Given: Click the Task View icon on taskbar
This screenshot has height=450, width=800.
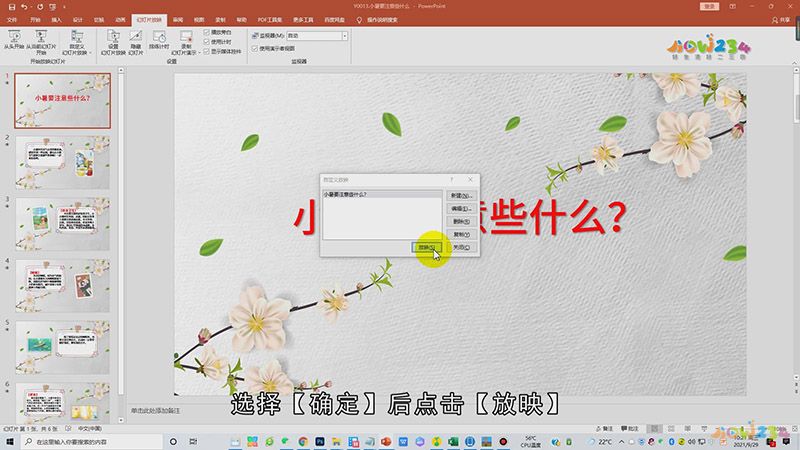Looking at the screenshot, I should (x=193, y=441).
